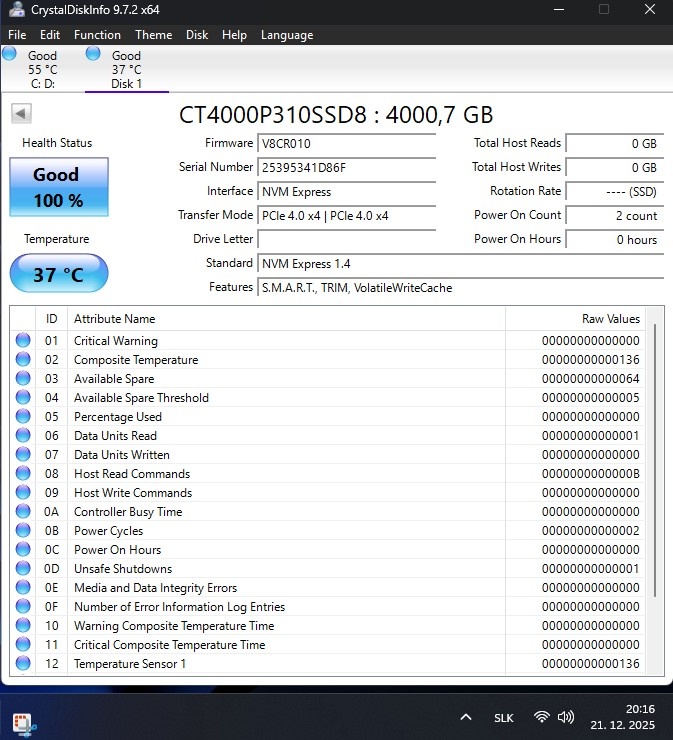Click the status icon for Unsafe Shutdowns

23,568
